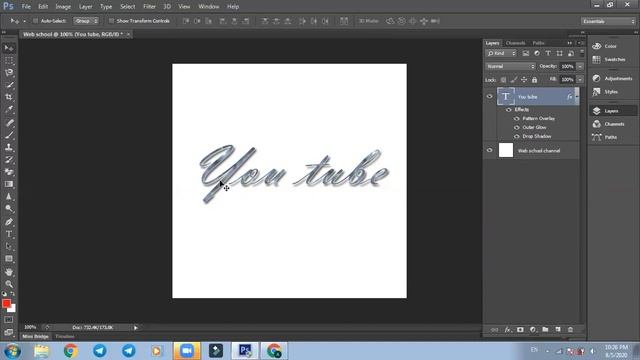Hide the Drop Shadow effect

(517, 136)
